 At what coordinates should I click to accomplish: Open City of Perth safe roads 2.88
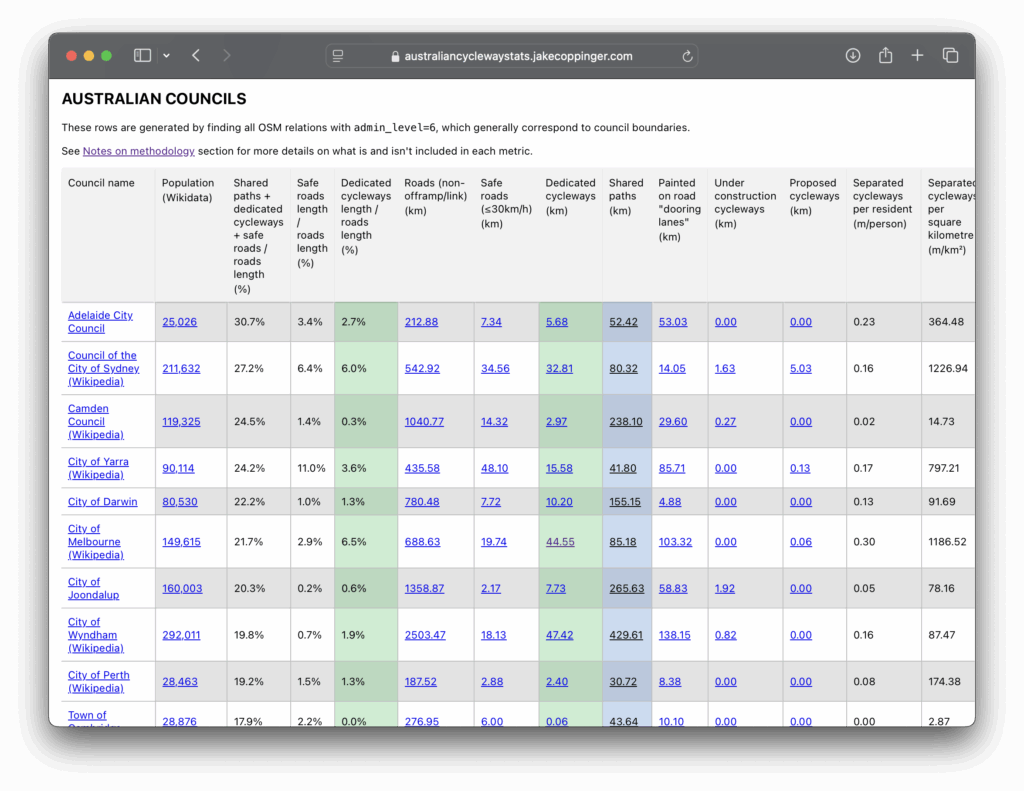[x=491, y=682]
